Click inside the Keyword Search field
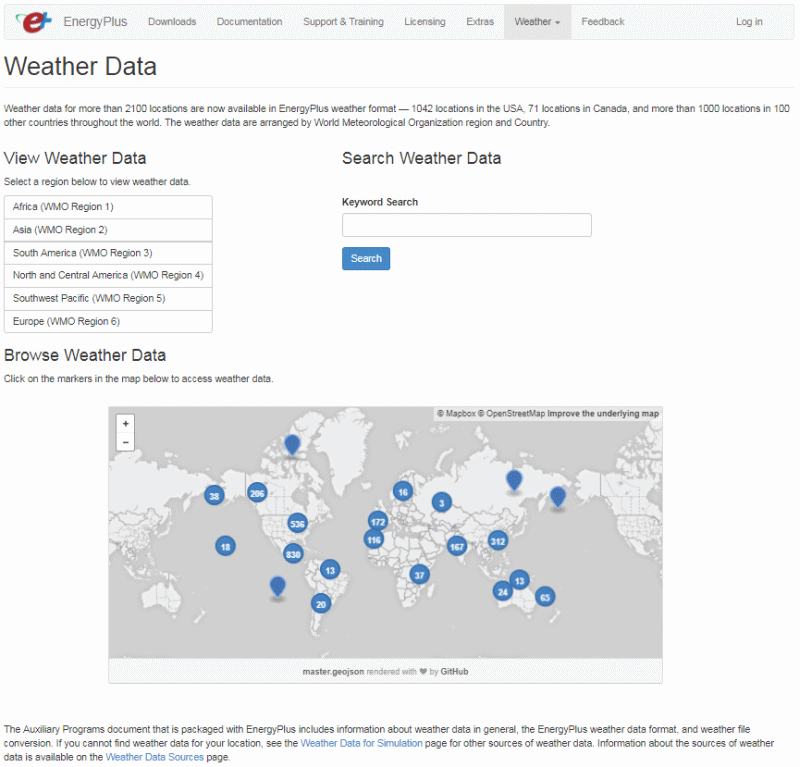The image size is (800, 767). click(466, 225)
